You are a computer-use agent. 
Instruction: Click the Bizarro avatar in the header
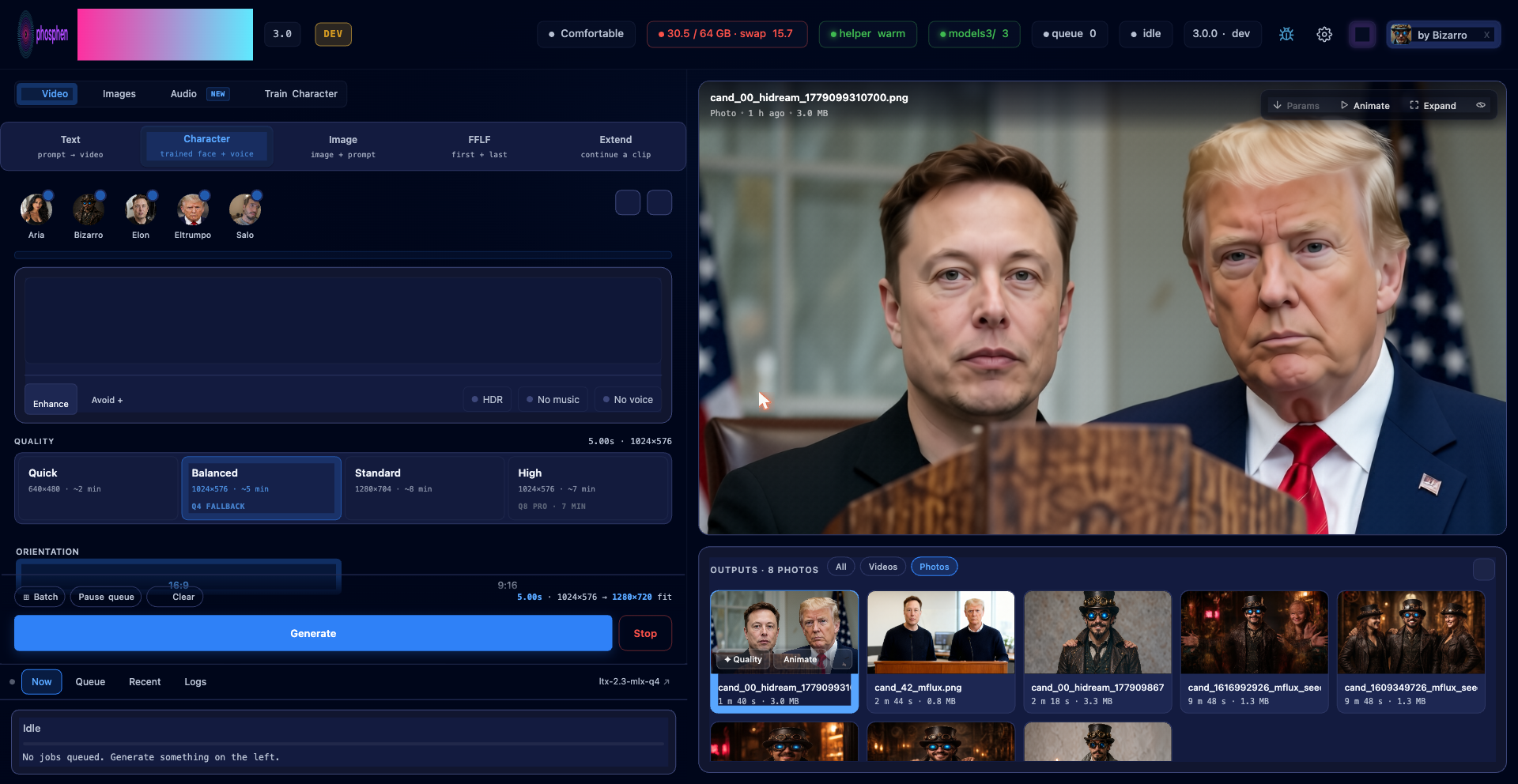1401,34
